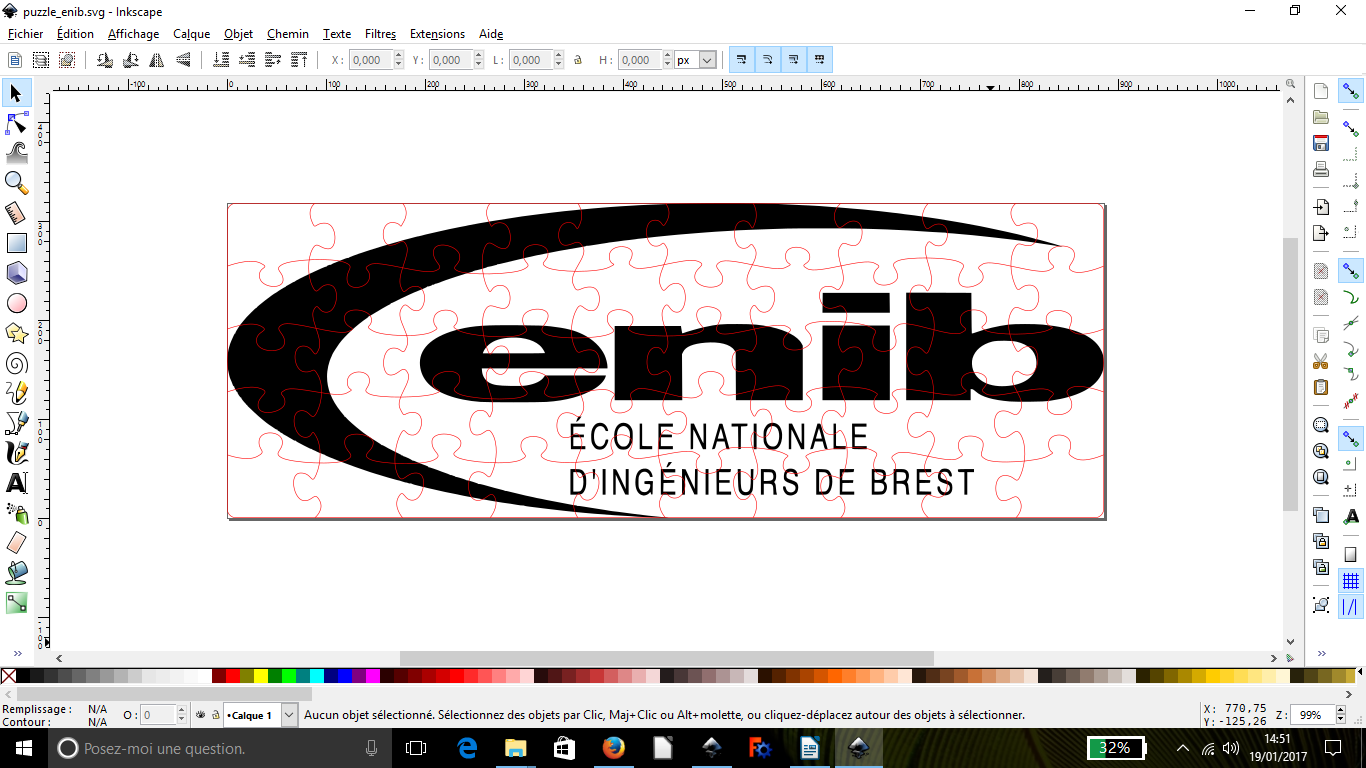1366x768 pixels.
Task: Toggle snap to guides button
Action: tap(1351, 607)
